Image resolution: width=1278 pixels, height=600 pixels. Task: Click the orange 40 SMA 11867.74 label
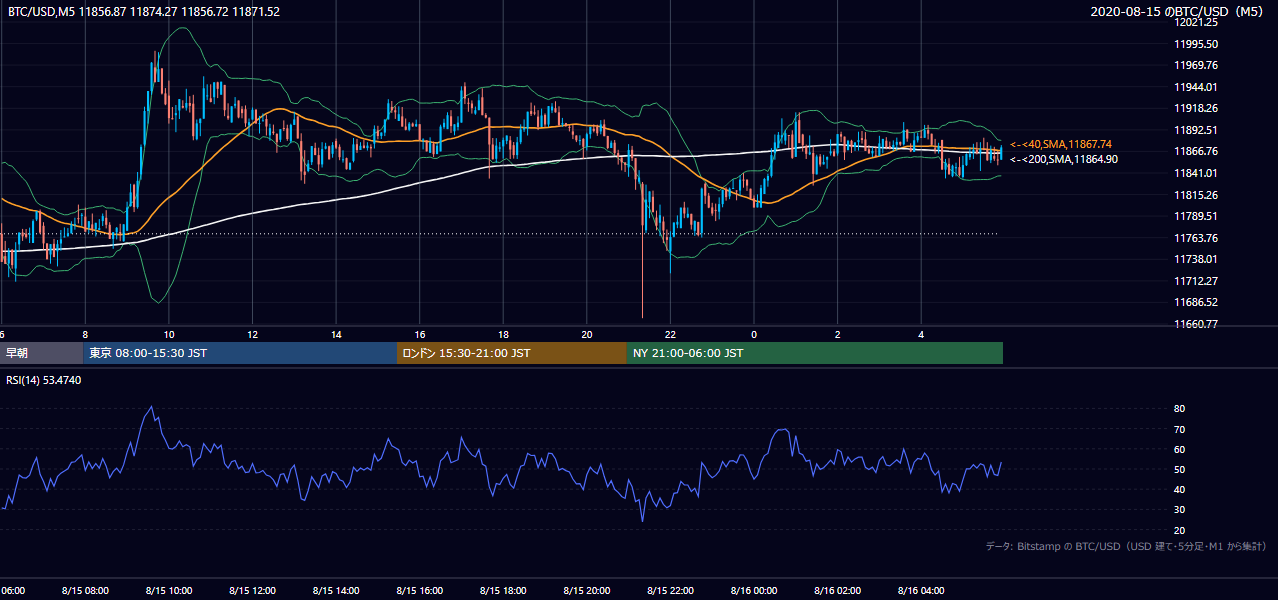(1061, 144)
